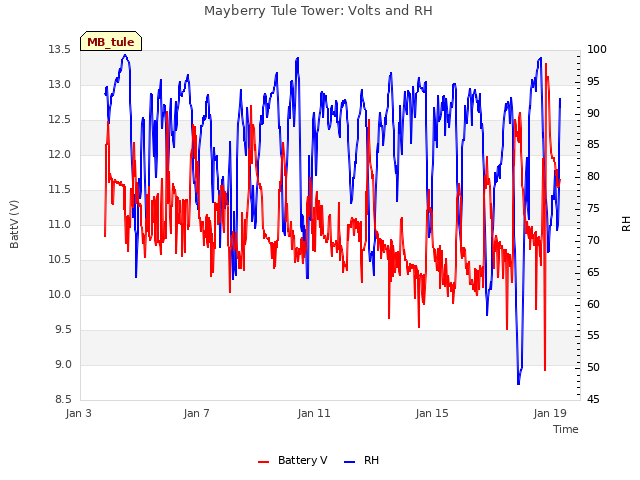Click the 'BattV (V)' left axis label
Screen dimensions: 640x480
[x=14, y=224]
